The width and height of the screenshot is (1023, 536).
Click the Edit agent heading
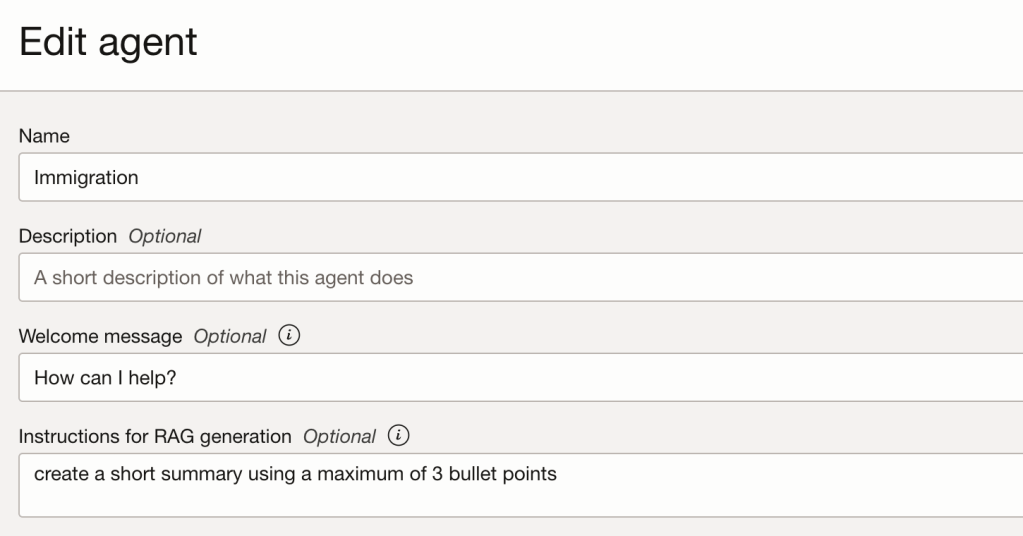[108, 42]
